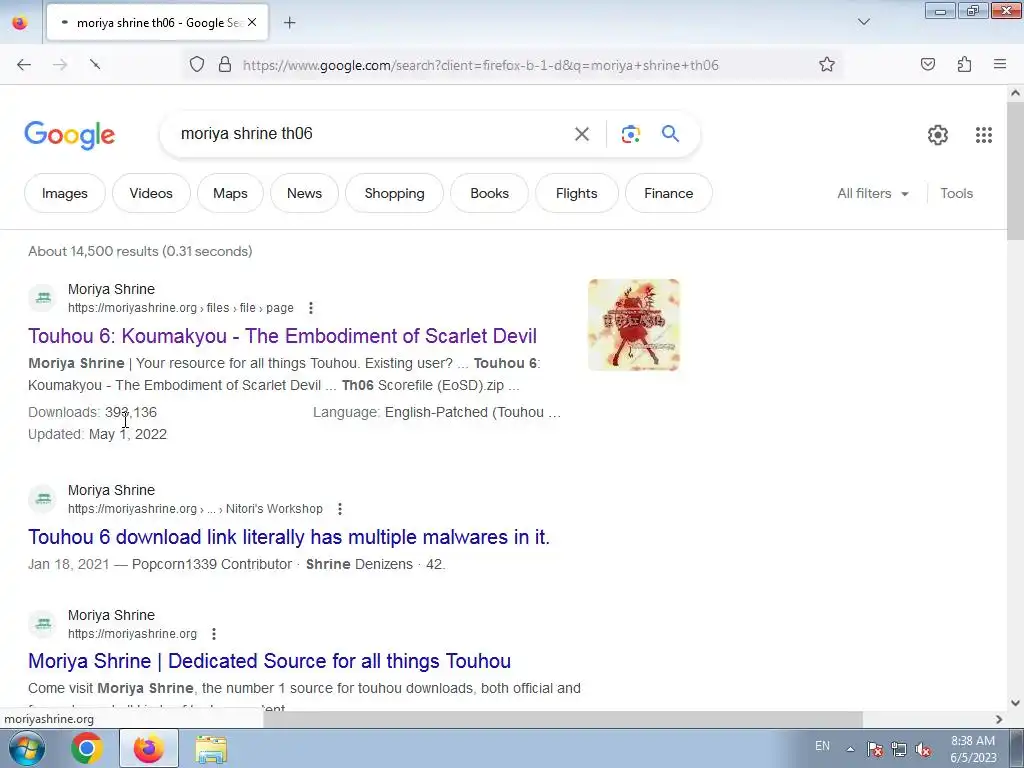Switch to the News results filter
The height and width of the screenshot is (768, 1024).
[x=304, y=193]
